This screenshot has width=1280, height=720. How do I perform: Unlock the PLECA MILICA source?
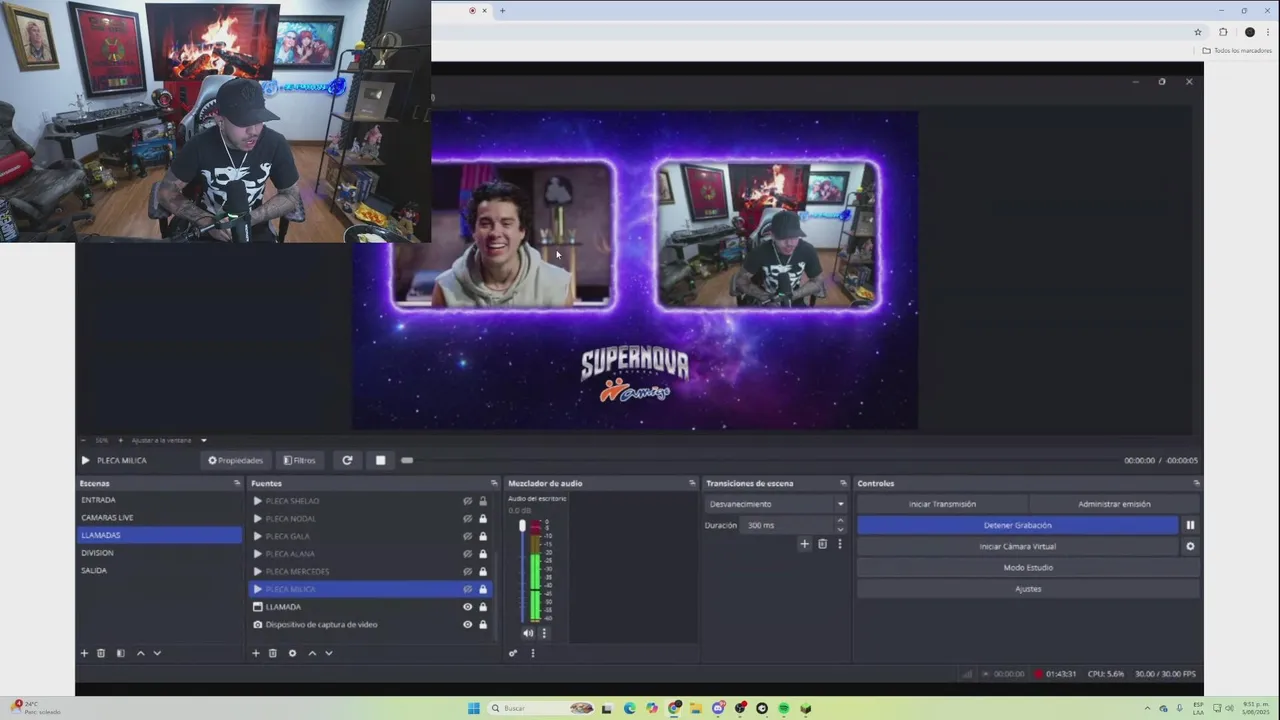[x=483, y=589]
